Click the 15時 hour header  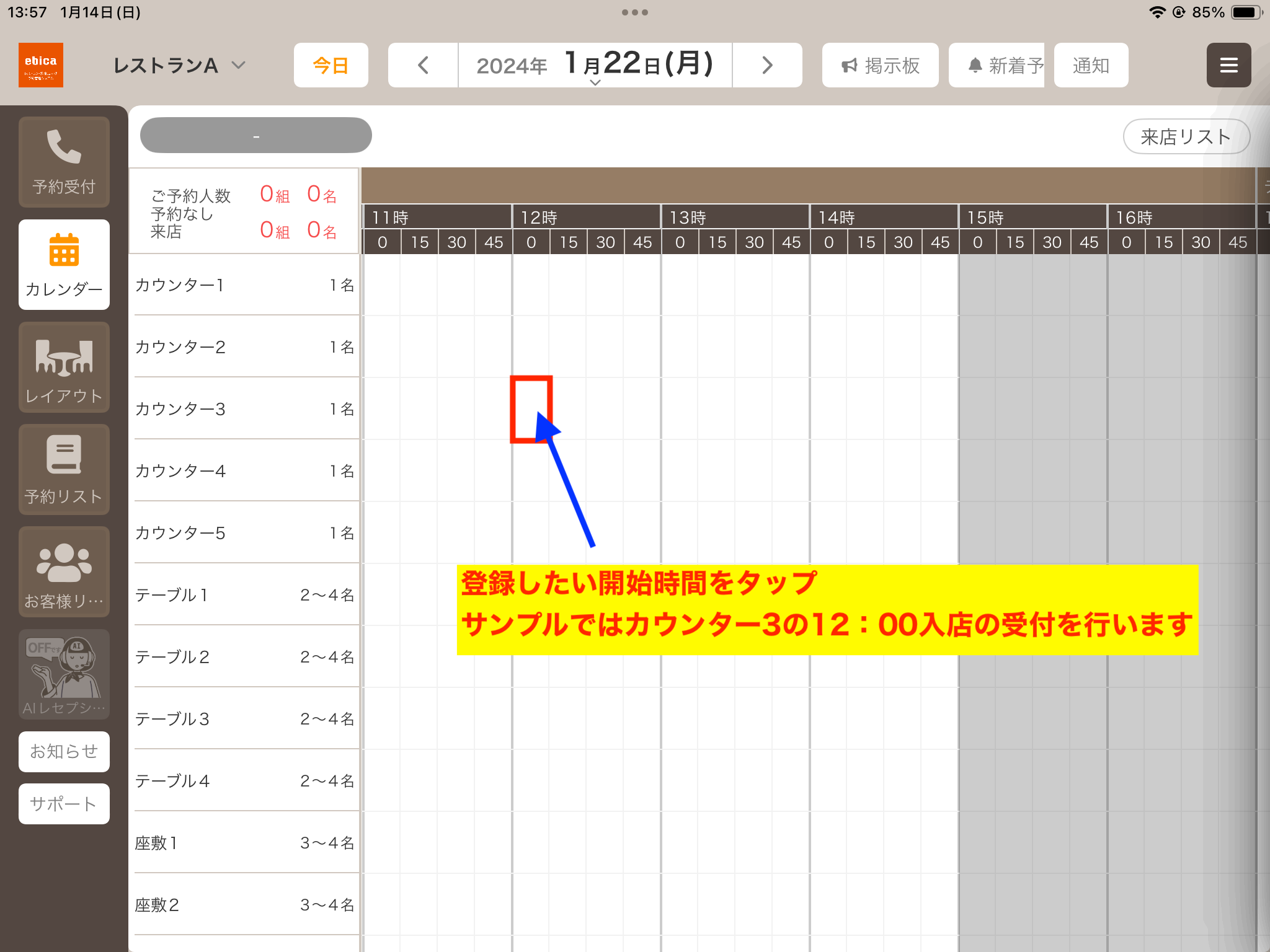click(1033, 218)
